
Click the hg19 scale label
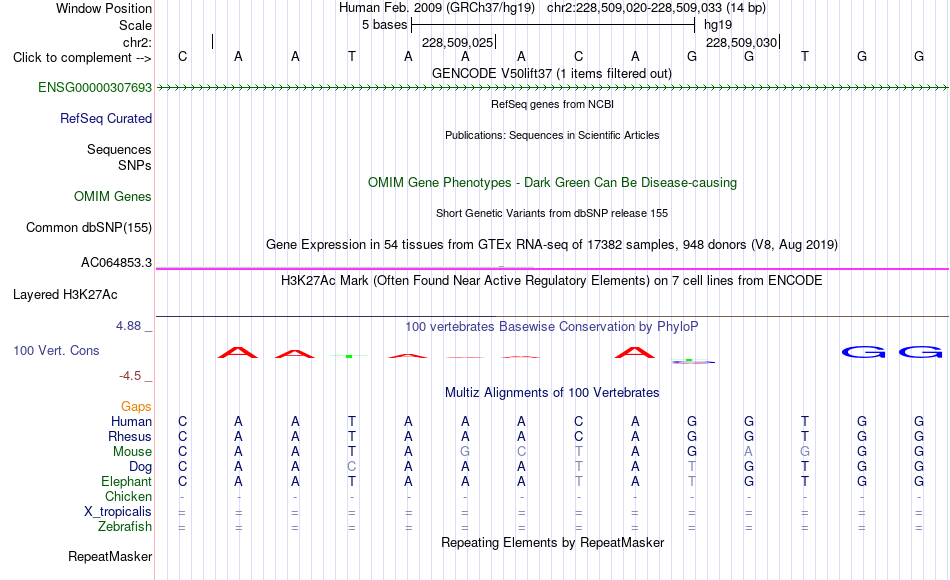pos(718,25)
